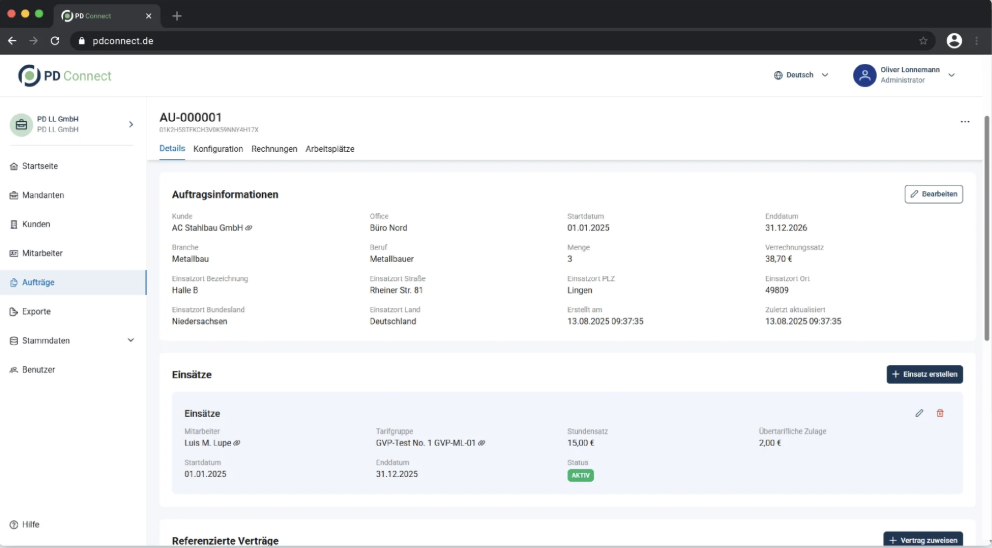Reload the pdconnect.de page

click(55, 41)
